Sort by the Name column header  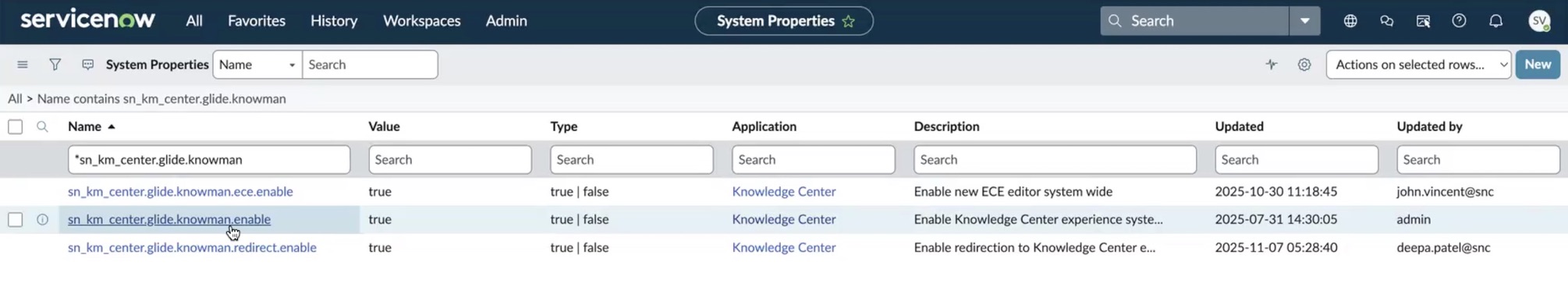pos(84,126)
